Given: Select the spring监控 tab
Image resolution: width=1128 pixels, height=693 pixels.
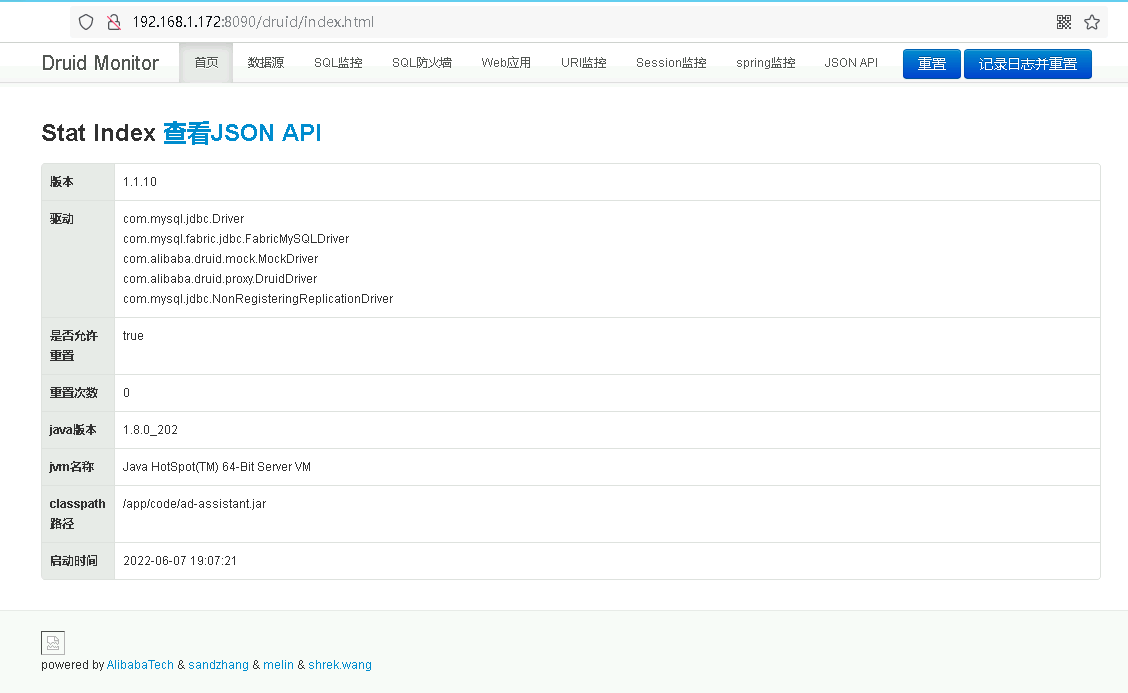Looking at the screenshot, I should [x=765, y=63].
